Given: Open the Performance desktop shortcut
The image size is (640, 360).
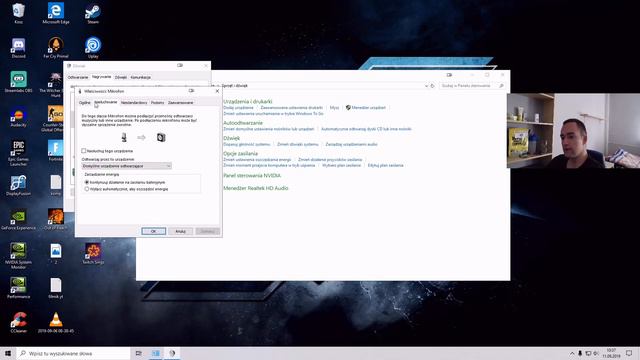Looking at the screenshot, I should pyautogui.click(x=18, y=288).
